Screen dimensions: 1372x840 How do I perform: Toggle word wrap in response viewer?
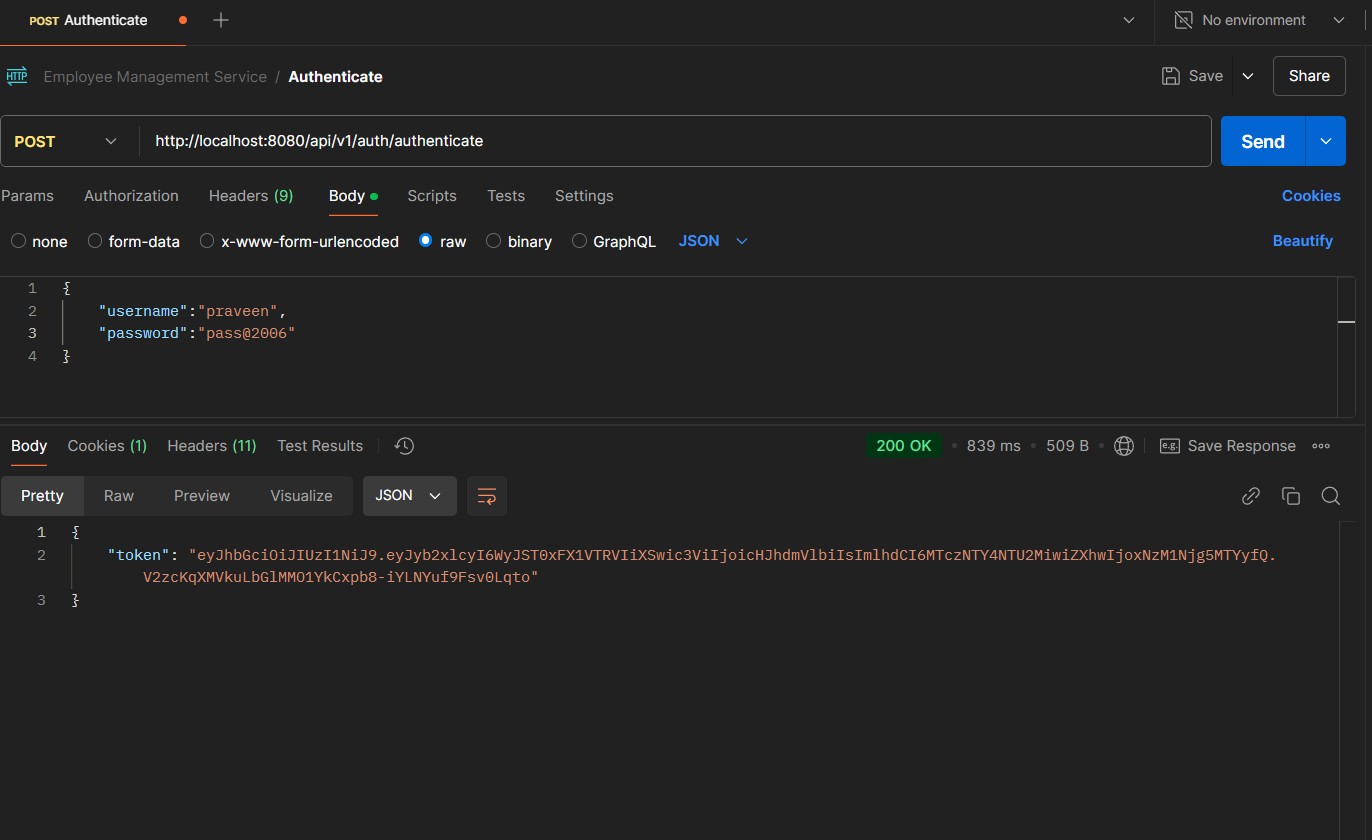487,496
